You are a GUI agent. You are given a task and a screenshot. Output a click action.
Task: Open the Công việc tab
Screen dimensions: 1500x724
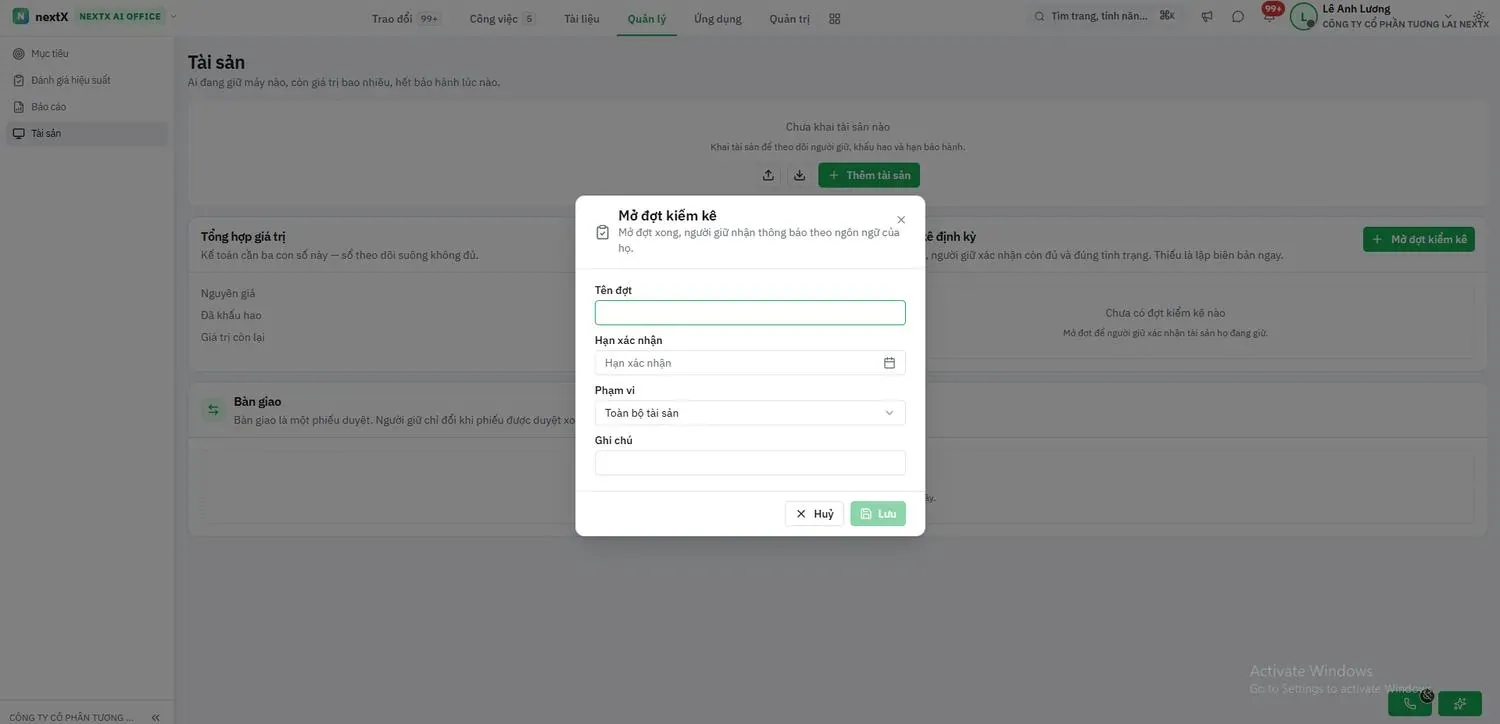pos(502,18)
